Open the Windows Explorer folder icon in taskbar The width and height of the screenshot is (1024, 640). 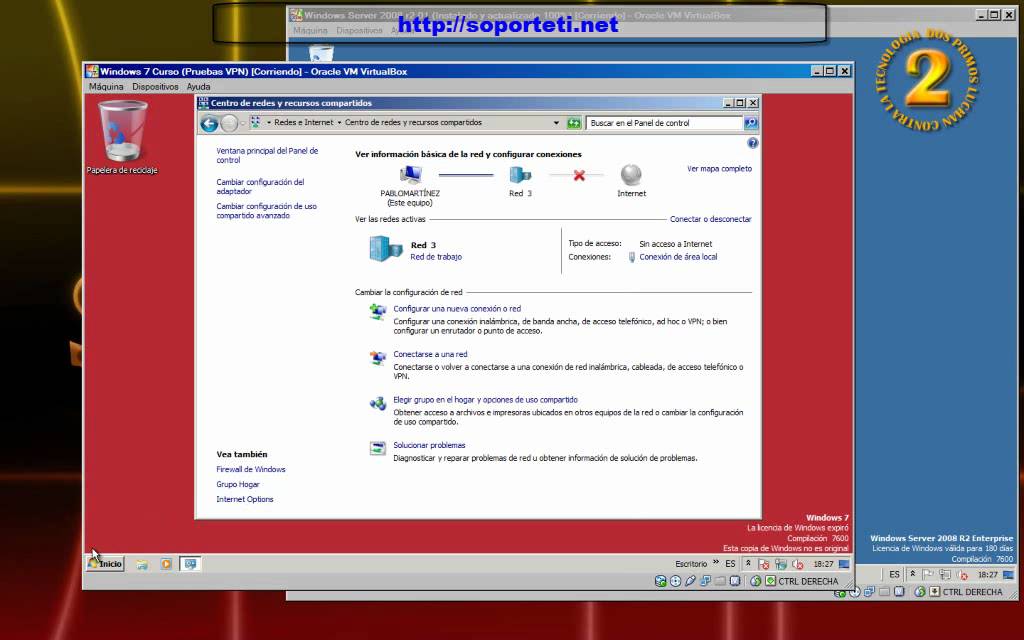[x=142, y=564]
